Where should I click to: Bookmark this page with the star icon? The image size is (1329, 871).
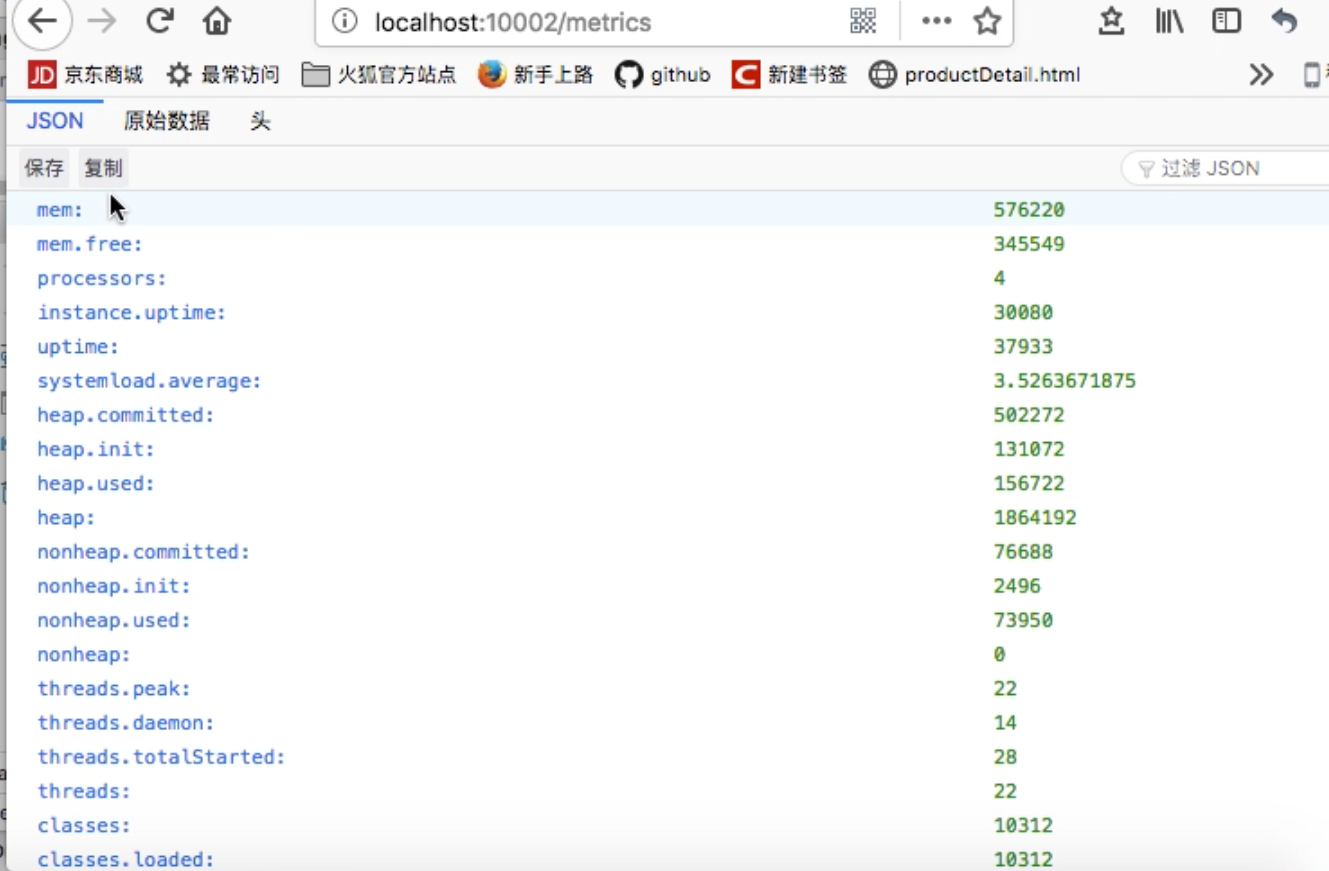tap(988, 21)
